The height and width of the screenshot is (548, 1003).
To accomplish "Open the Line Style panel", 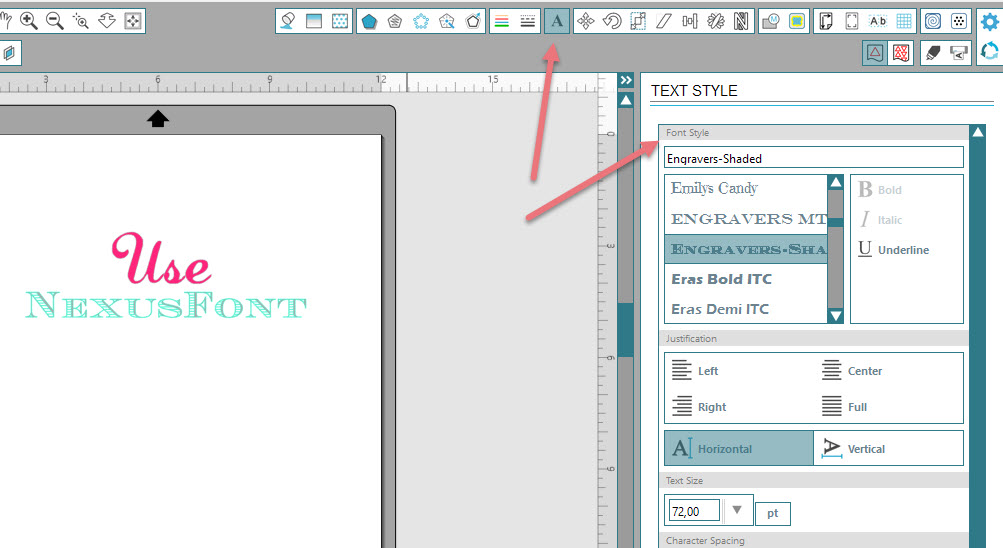I will click(528, 21).
